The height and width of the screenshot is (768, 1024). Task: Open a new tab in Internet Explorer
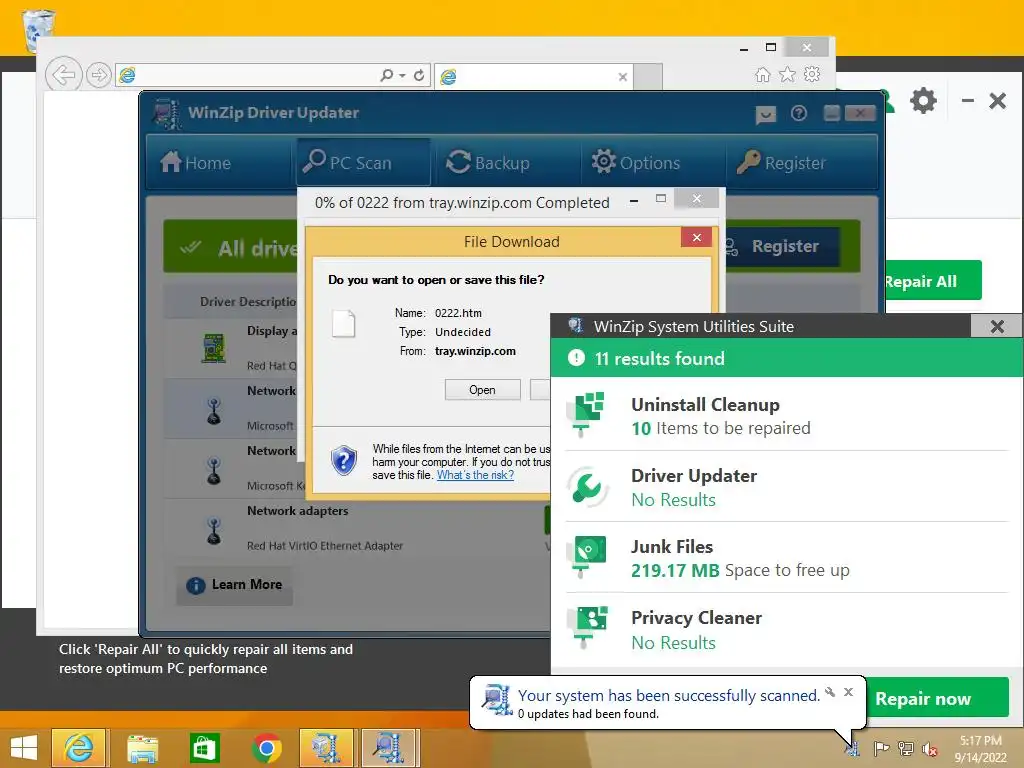coord(648,76)
